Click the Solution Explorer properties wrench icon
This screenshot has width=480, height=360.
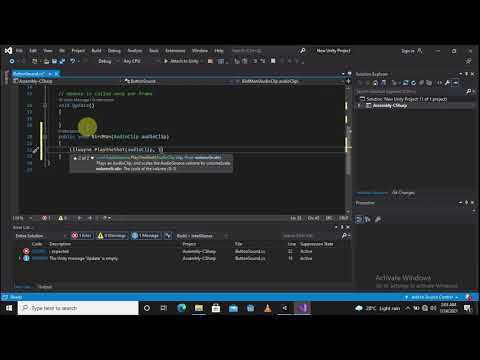(447, 83)
